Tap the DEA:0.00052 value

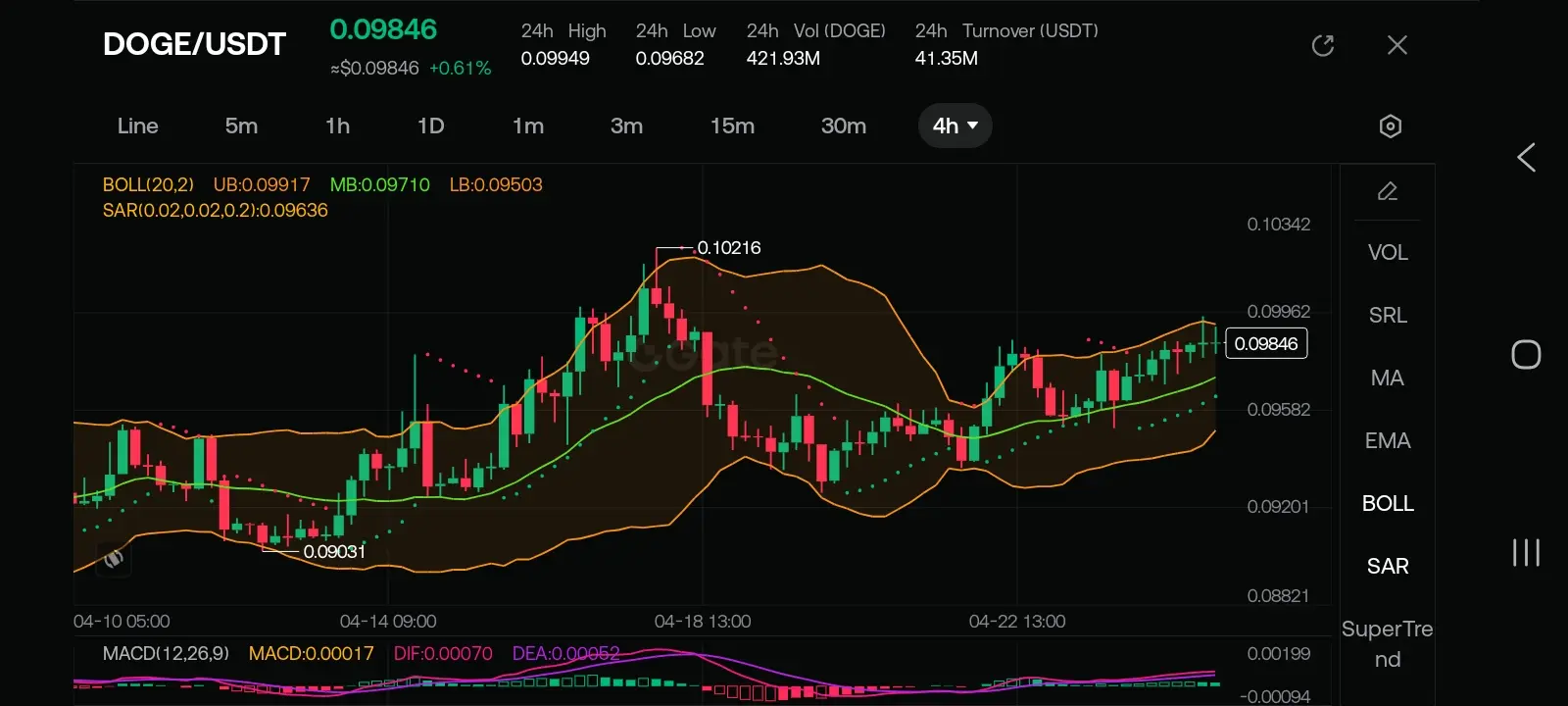pyautogui.click(x=565, y=653)
